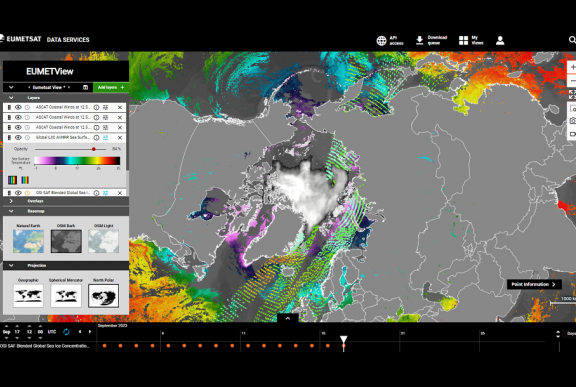The width and height of the screenshot is (576, 387).
Task: Click the search magnifier in header
Action: [572, 40]
